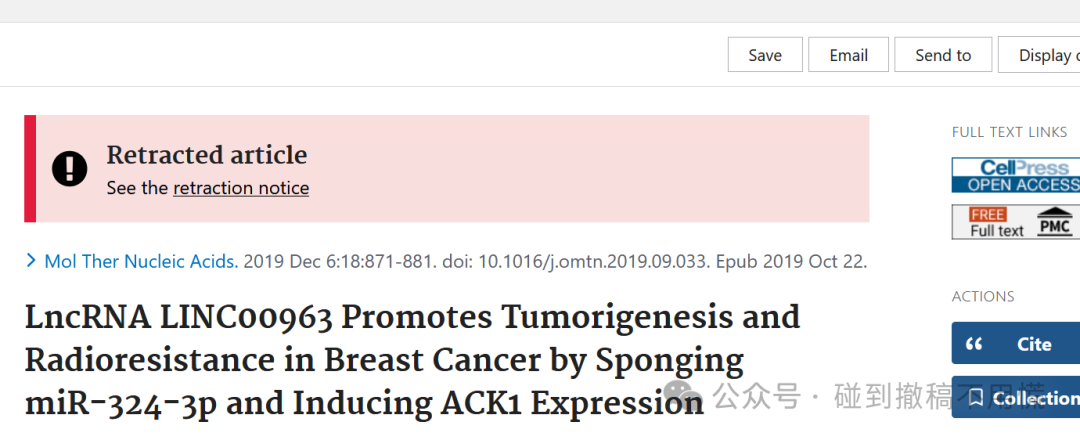Viewport: 1080px width, 440px height.
Task: Expand journal chevron before Mol Ther Nucleic Acids
Action: [31, 261]
